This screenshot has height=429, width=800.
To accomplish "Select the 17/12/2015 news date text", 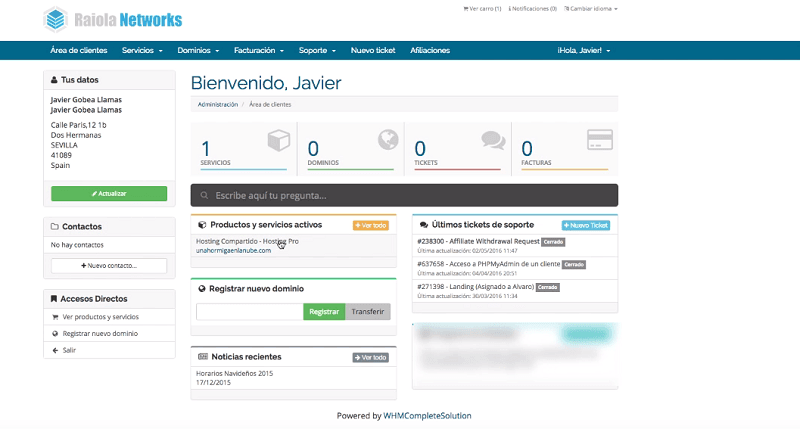I will 213,383.
